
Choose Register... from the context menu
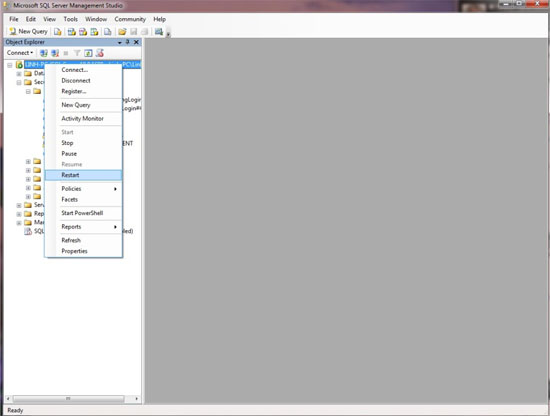[x=83, y=92]
